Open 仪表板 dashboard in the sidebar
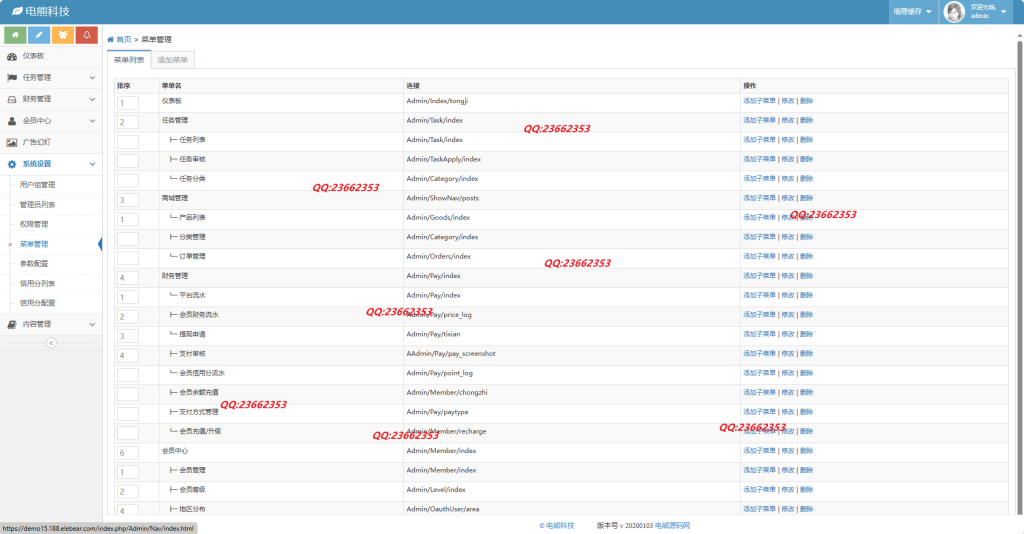 (33, 56)
